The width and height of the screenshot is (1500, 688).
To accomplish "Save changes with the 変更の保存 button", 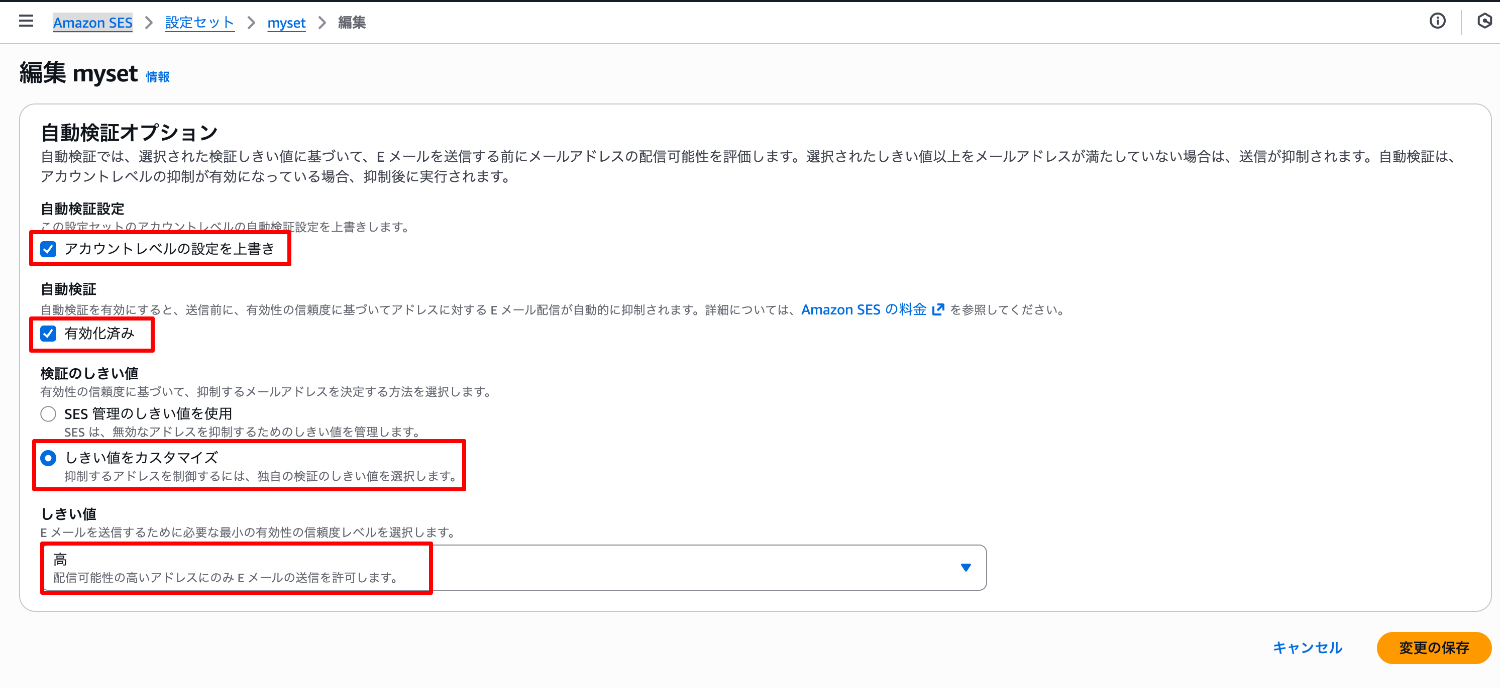I will (1434, 647).
